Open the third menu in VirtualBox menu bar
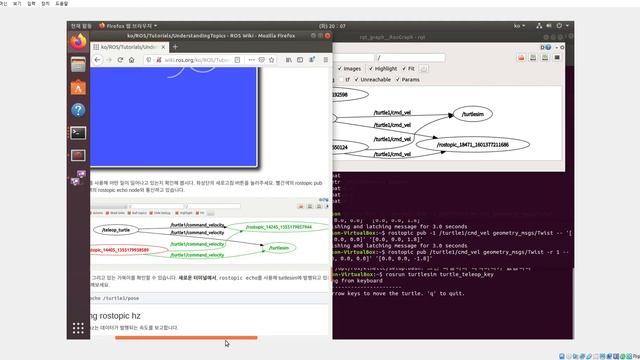 point(31,3)
